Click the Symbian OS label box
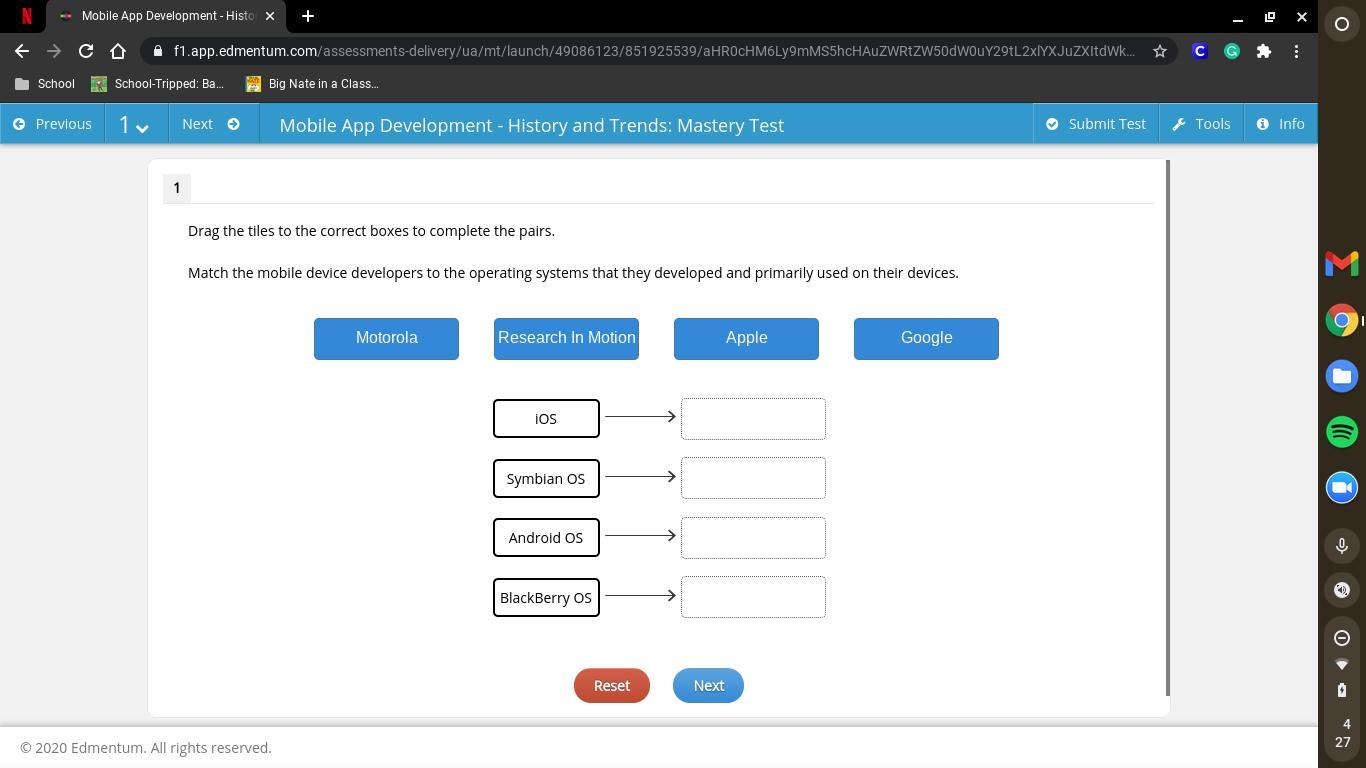 coord(546,478)
